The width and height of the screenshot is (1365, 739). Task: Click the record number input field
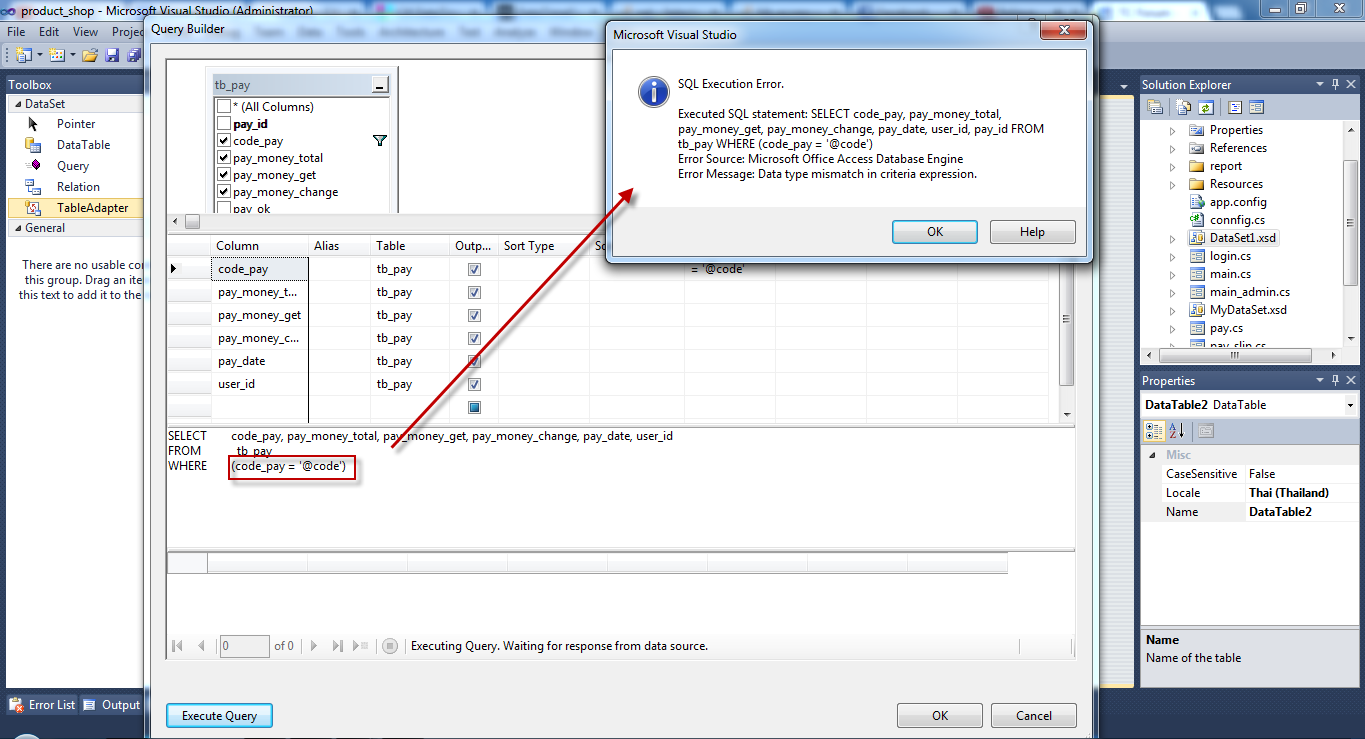pyautogui.click(x=244, y=646)
